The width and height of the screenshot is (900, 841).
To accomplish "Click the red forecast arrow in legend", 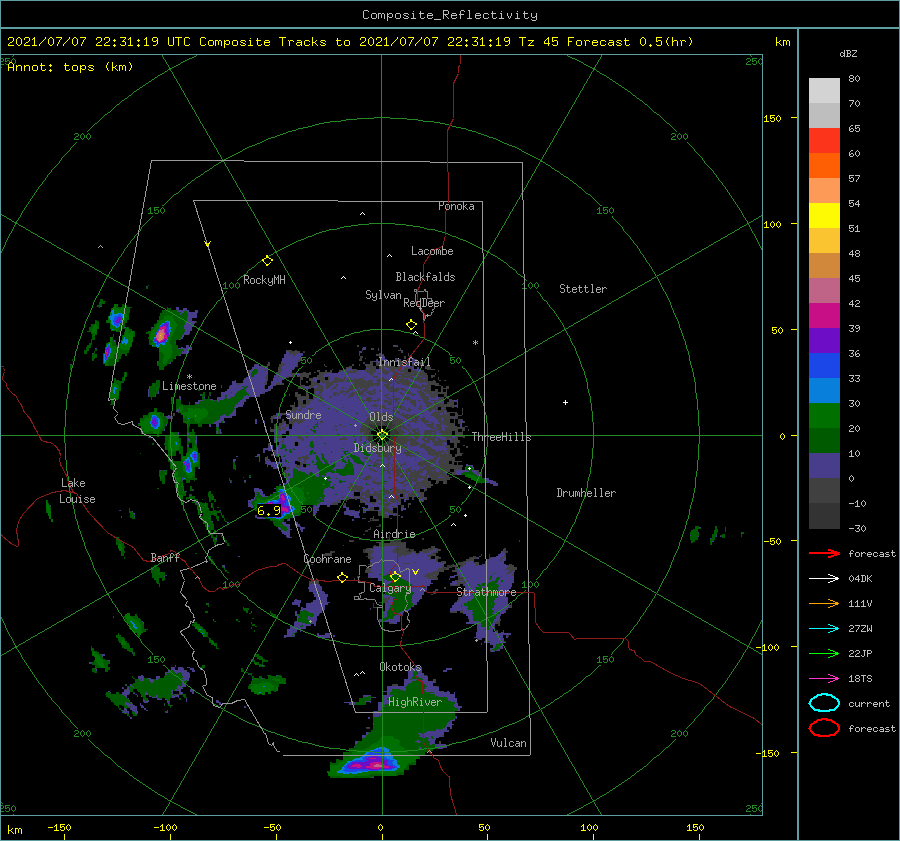I will click(x=824, y=553).
